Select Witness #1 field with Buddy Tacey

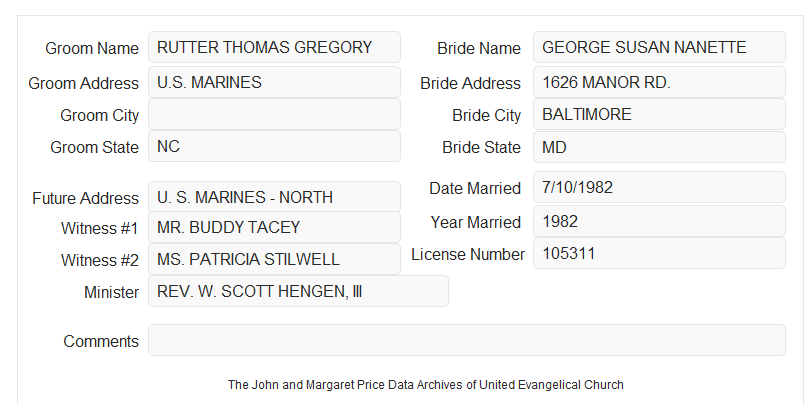point(274,227)
